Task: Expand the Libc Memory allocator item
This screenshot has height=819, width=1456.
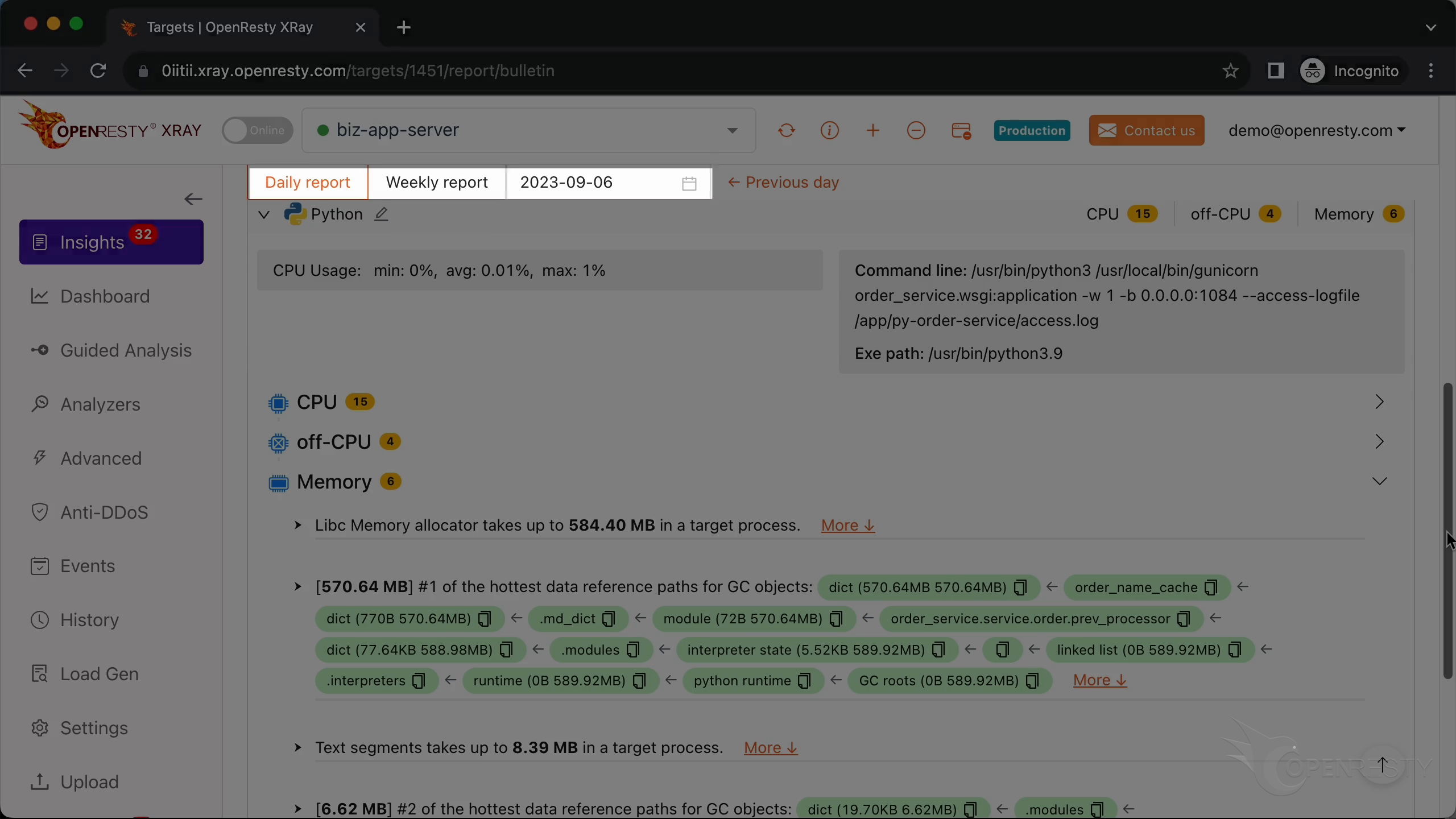Action: [297, 525]
